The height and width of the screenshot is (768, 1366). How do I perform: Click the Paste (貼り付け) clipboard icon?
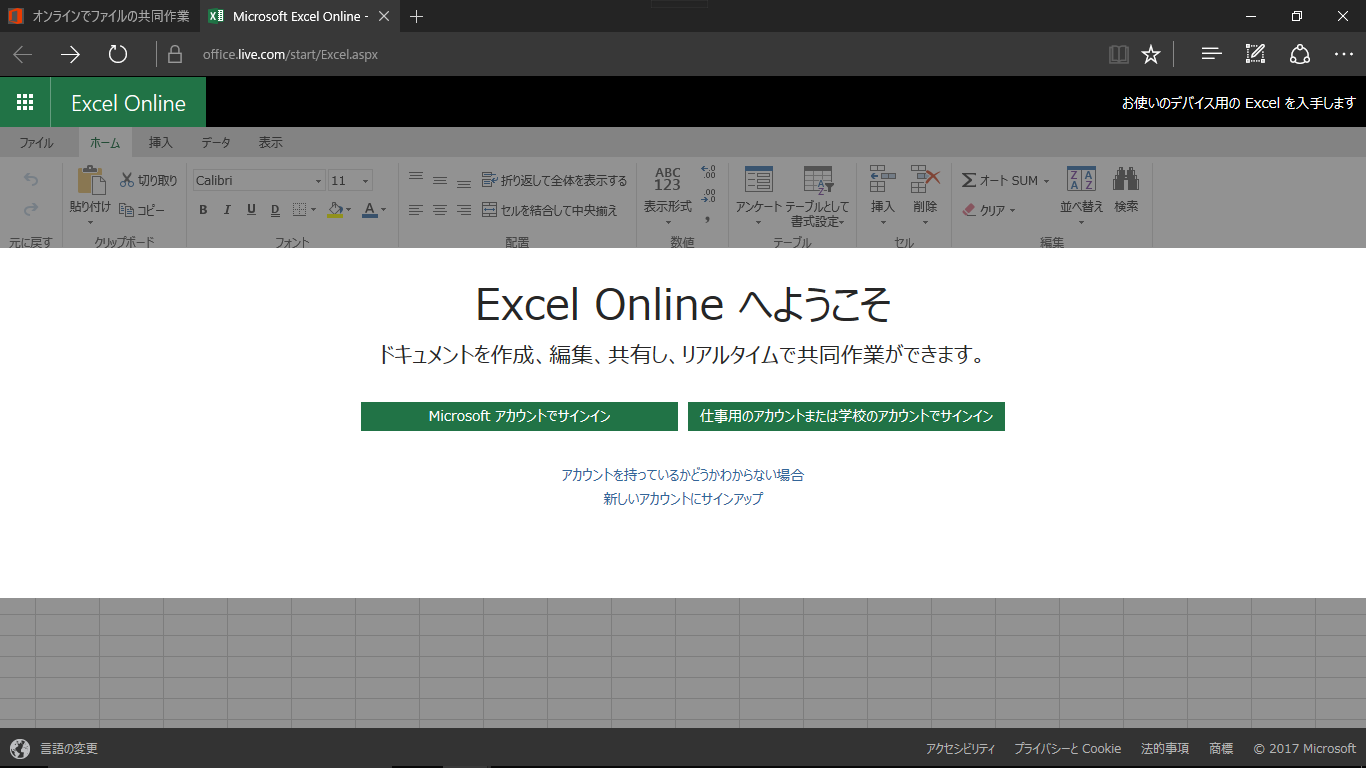pyautogui.click(x=91, y=180)
